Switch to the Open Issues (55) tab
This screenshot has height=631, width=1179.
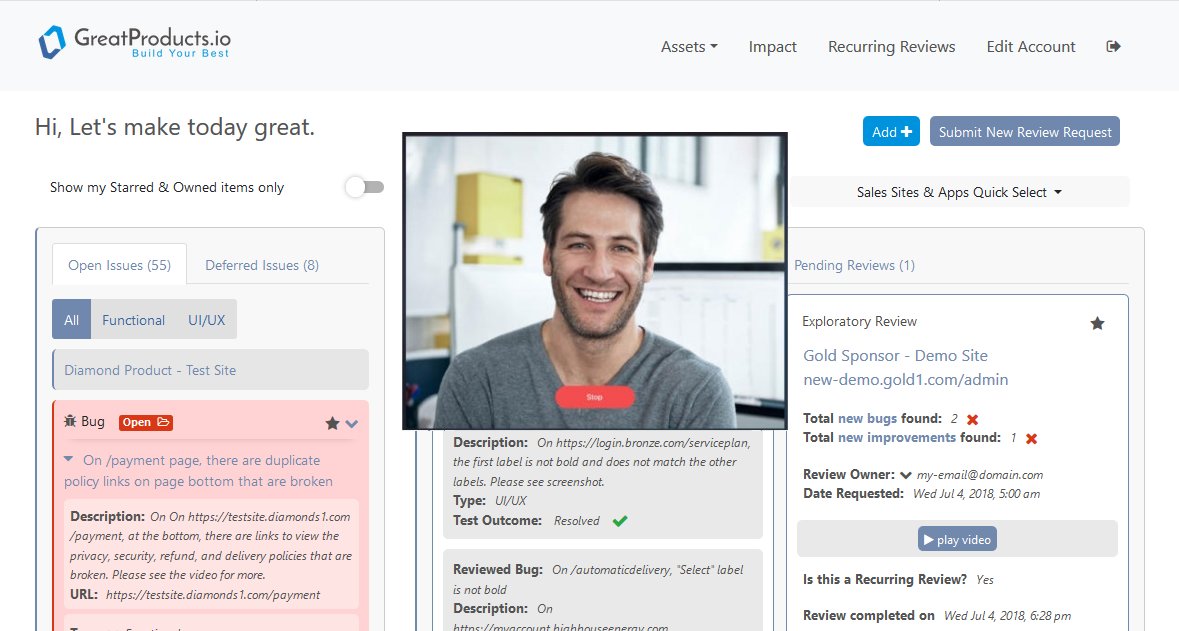[120, 265]
